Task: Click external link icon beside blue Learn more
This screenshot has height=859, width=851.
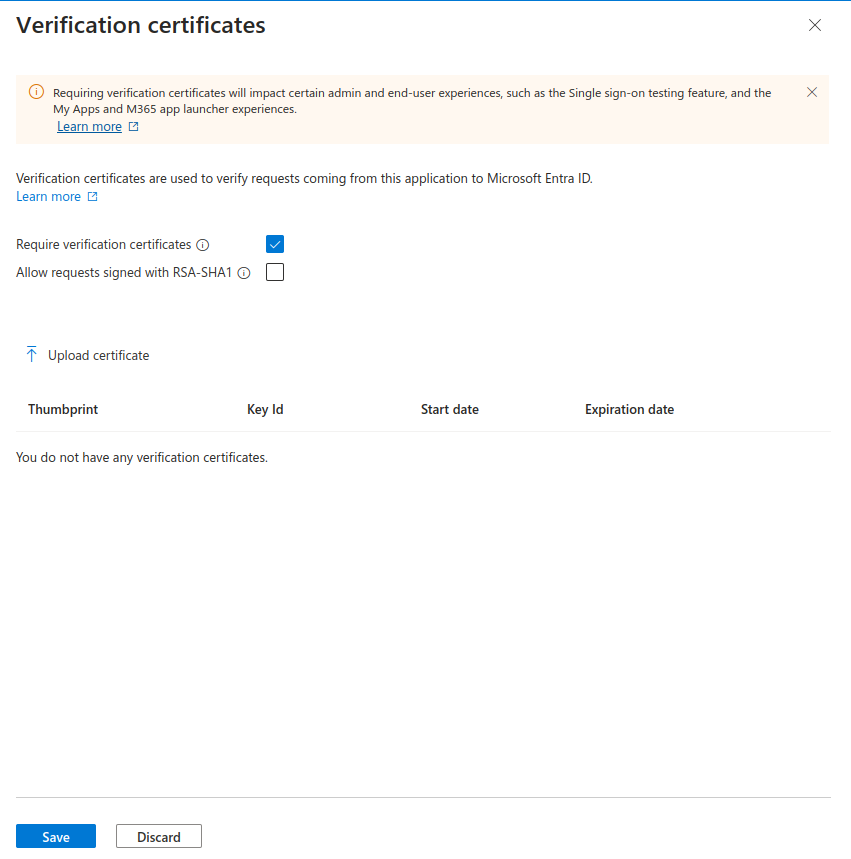Action: (x=93, y=197)
